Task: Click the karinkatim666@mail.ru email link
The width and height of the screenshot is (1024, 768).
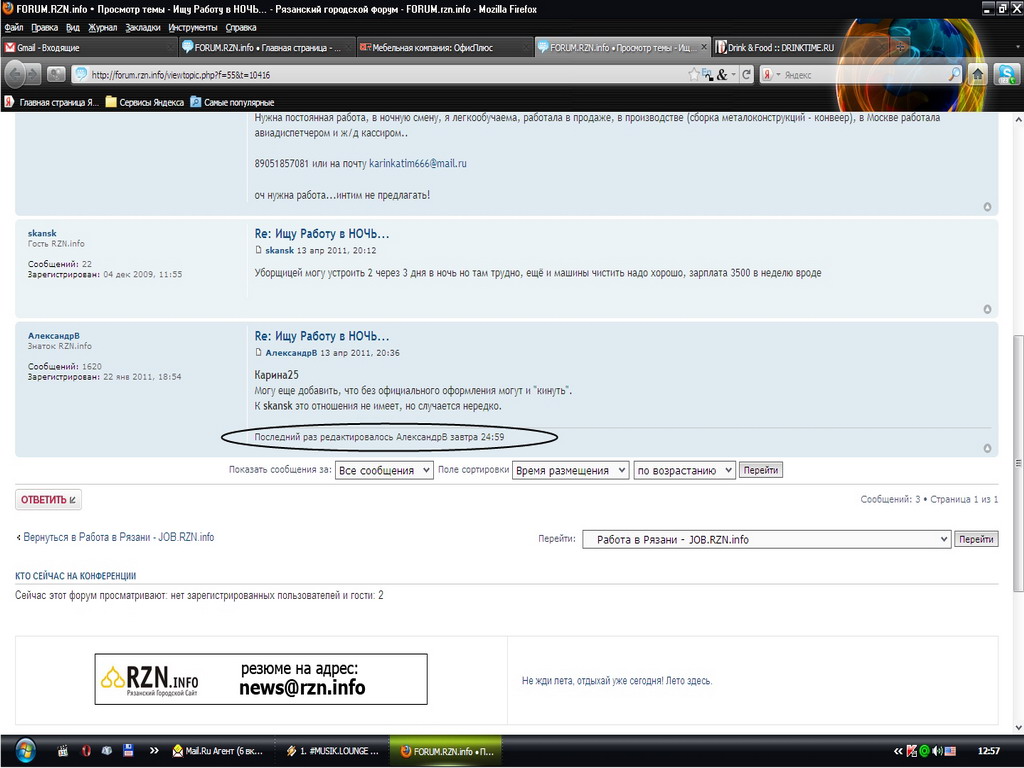Action: pos(418,163)
